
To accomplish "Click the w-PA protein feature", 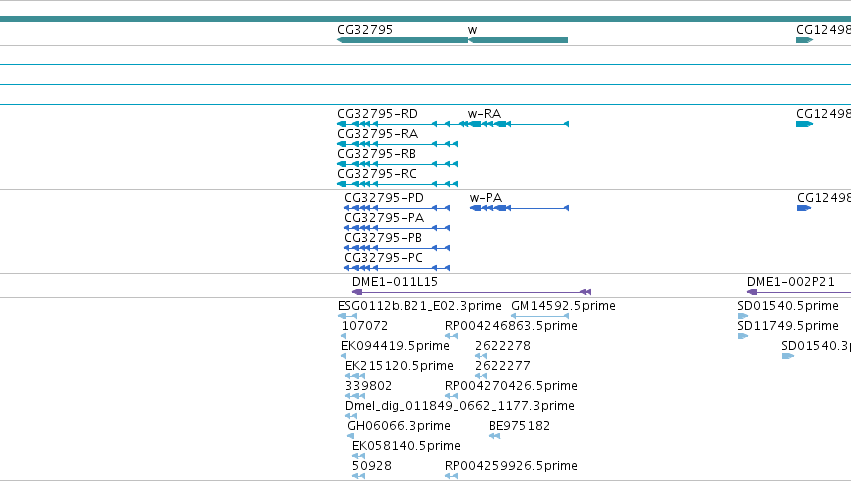I will tap(519, 208).
